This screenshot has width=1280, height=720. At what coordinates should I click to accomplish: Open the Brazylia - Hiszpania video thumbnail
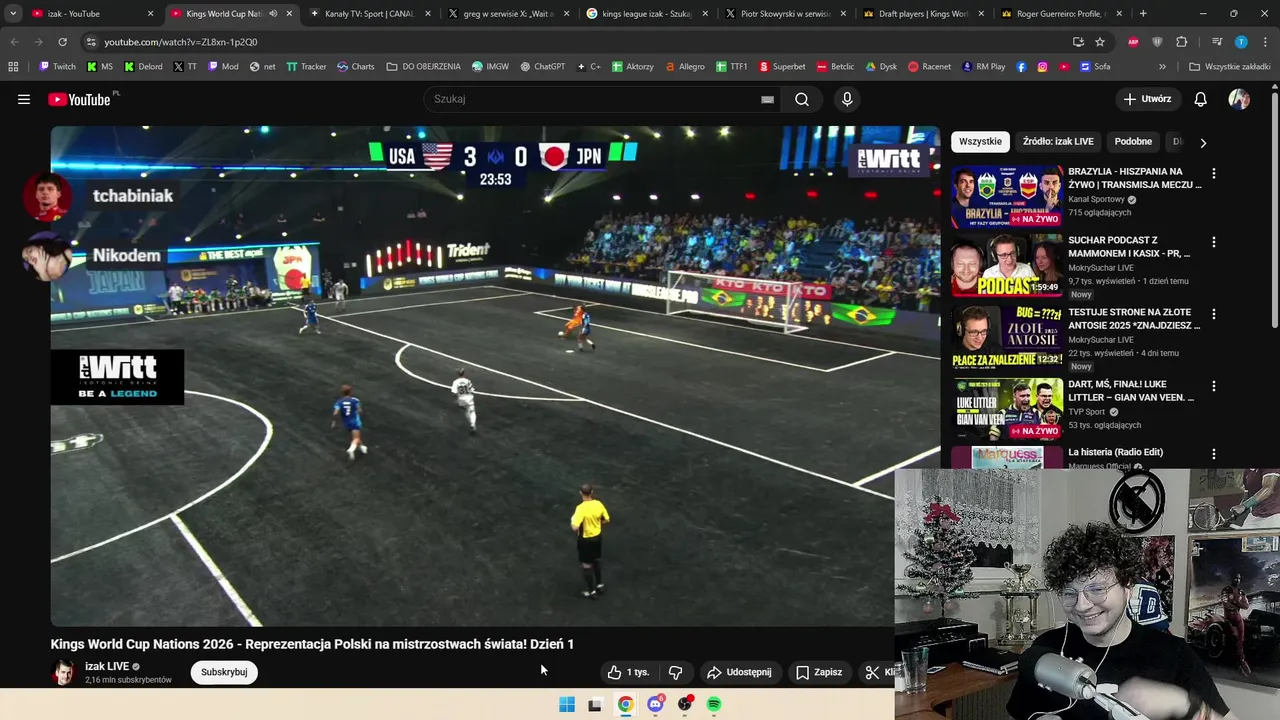pyautogui.click(x=1007, y=197)
